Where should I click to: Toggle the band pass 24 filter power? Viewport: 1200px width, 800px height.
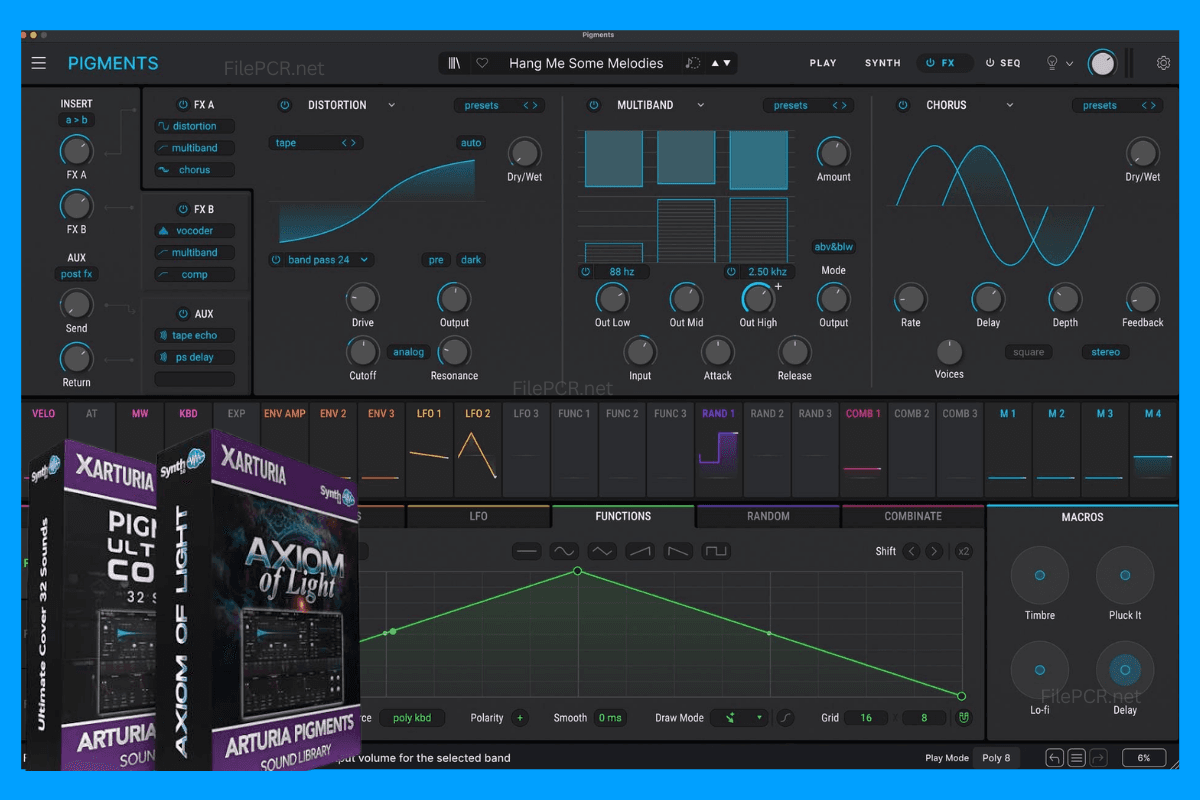tap(277, 260)
